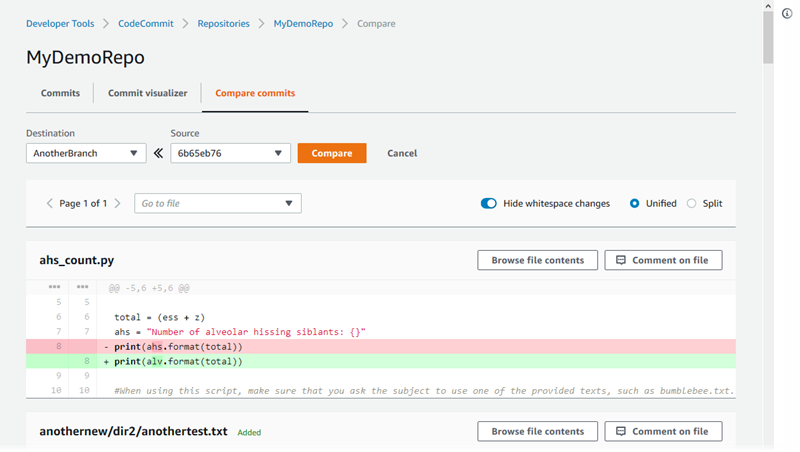
Task: Toggle Hide whitespace changes switch
Action: 489,203
